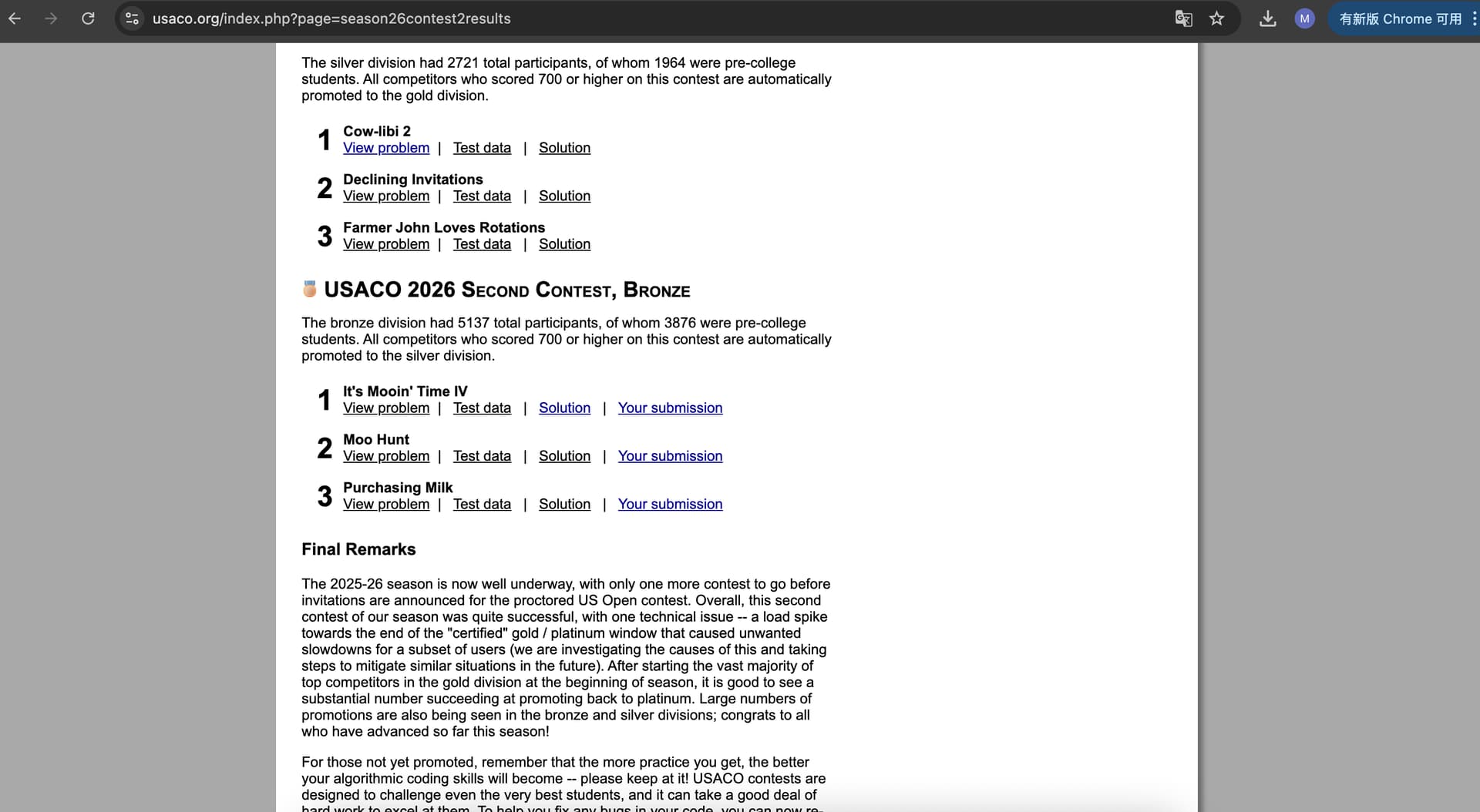Reload the USACO results page
Image resolution: width=1480 pixels, height=812 pixels.
(88, 18)
